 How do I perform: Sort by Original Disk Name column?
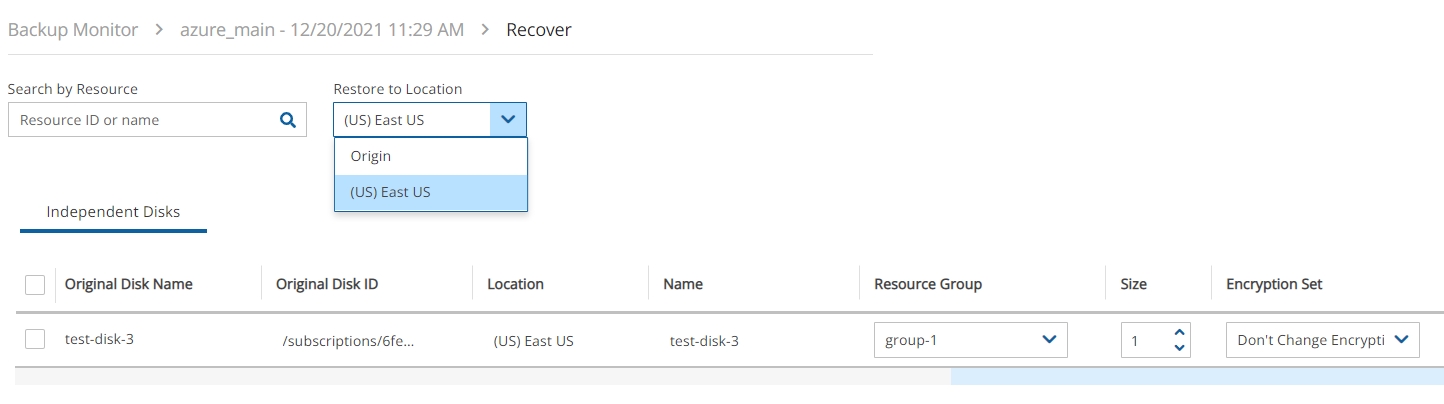(x=129, y=284)
